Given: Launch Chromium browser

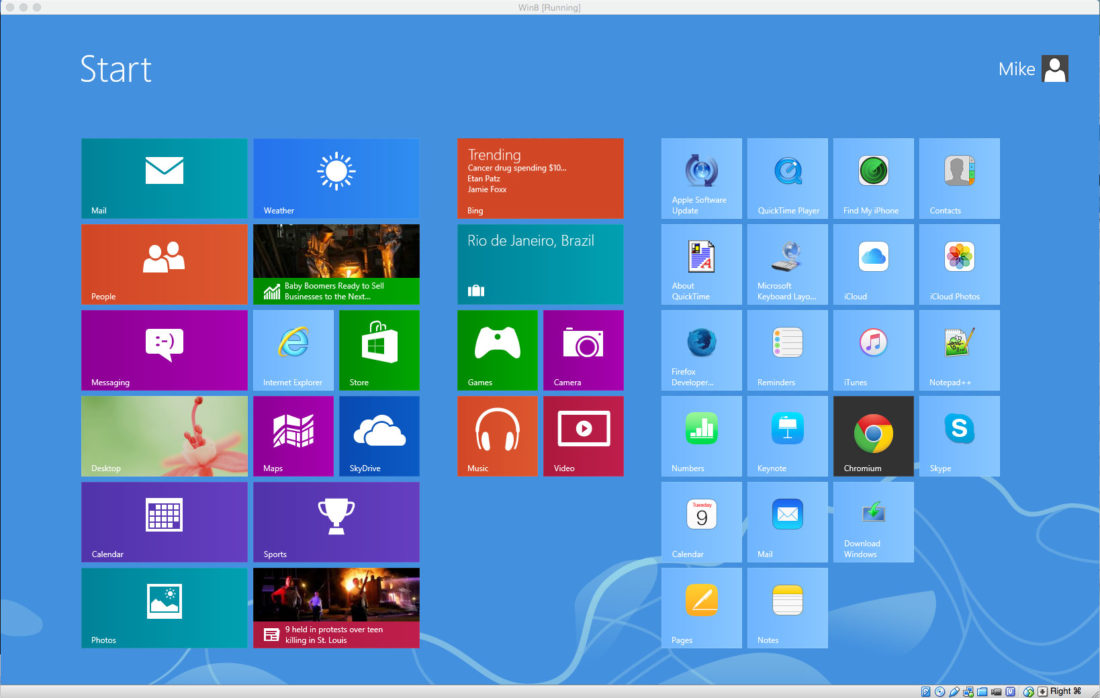Looking at the screenshot, I should (x=873, y=436).
